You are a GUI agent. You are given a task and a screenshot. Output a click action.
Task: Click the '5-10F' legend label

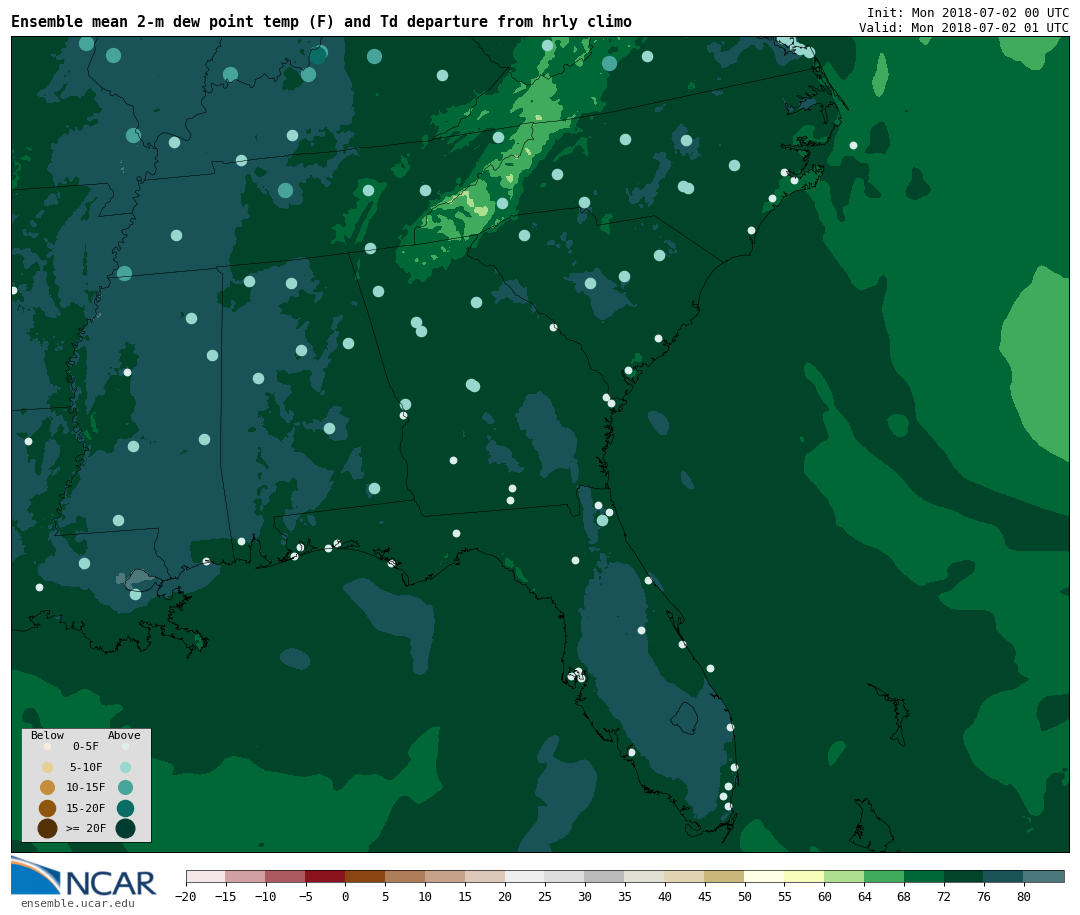pos(86,767)
